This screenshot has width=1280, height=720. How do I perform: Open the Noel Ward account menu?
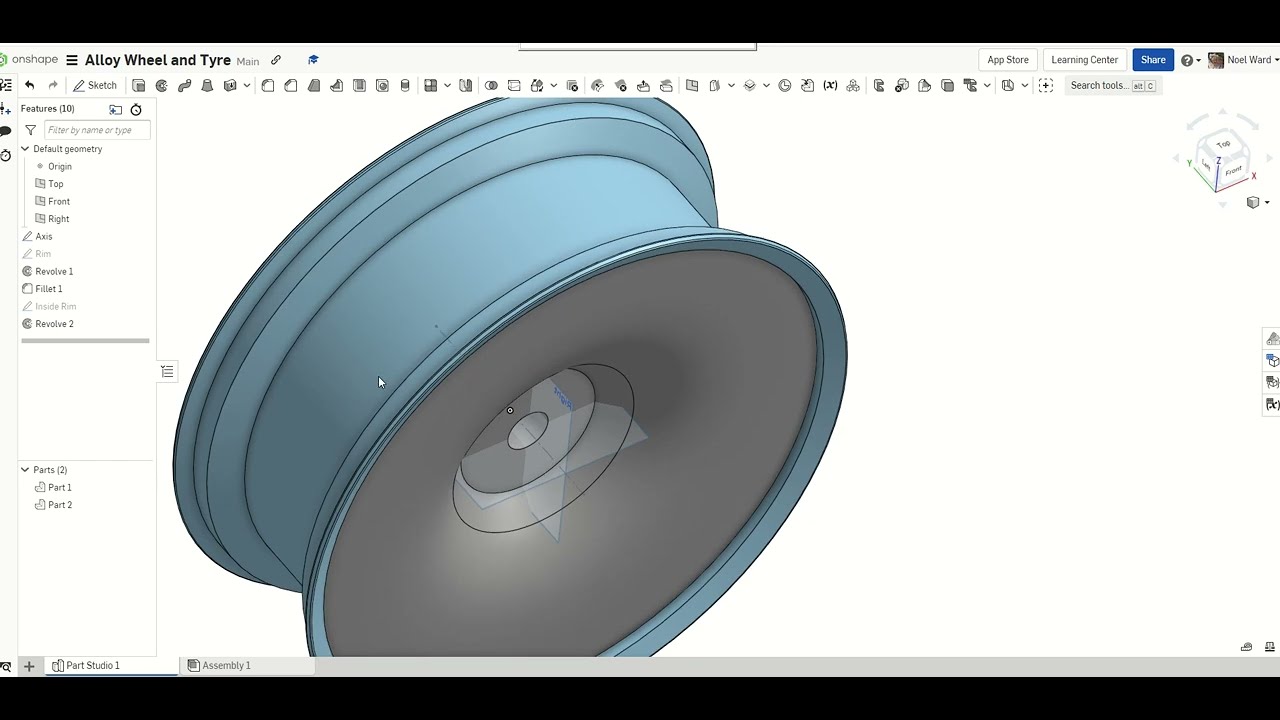tap(1244, 60)
